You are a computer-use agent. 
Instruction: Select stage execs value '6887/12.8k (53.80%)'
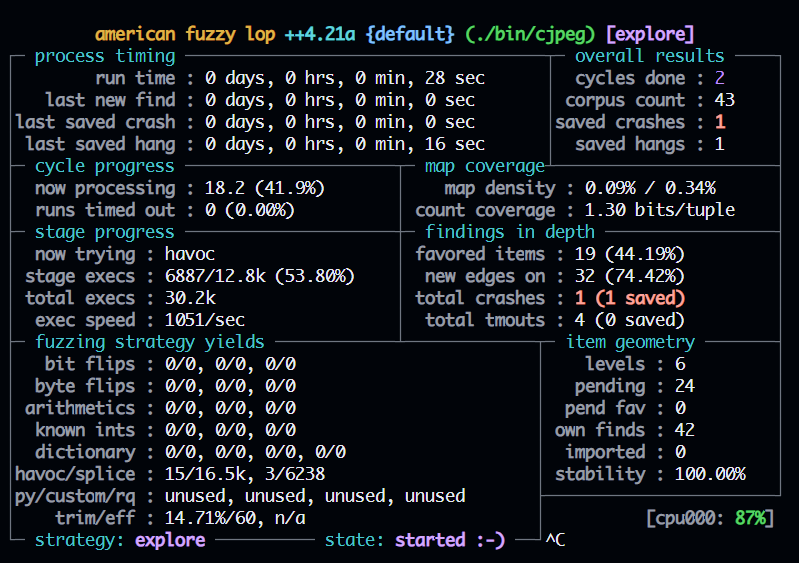(260, 276)
